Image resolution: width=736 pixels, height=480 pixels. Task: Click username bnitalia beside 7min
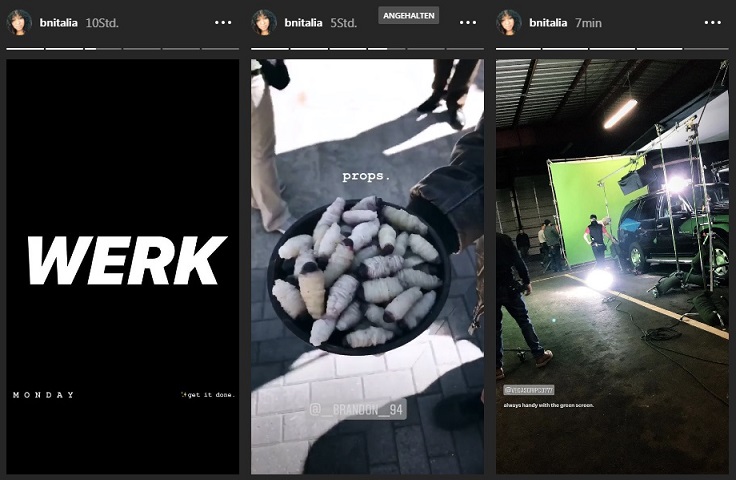pyautogui.click(x=548, y=23)
